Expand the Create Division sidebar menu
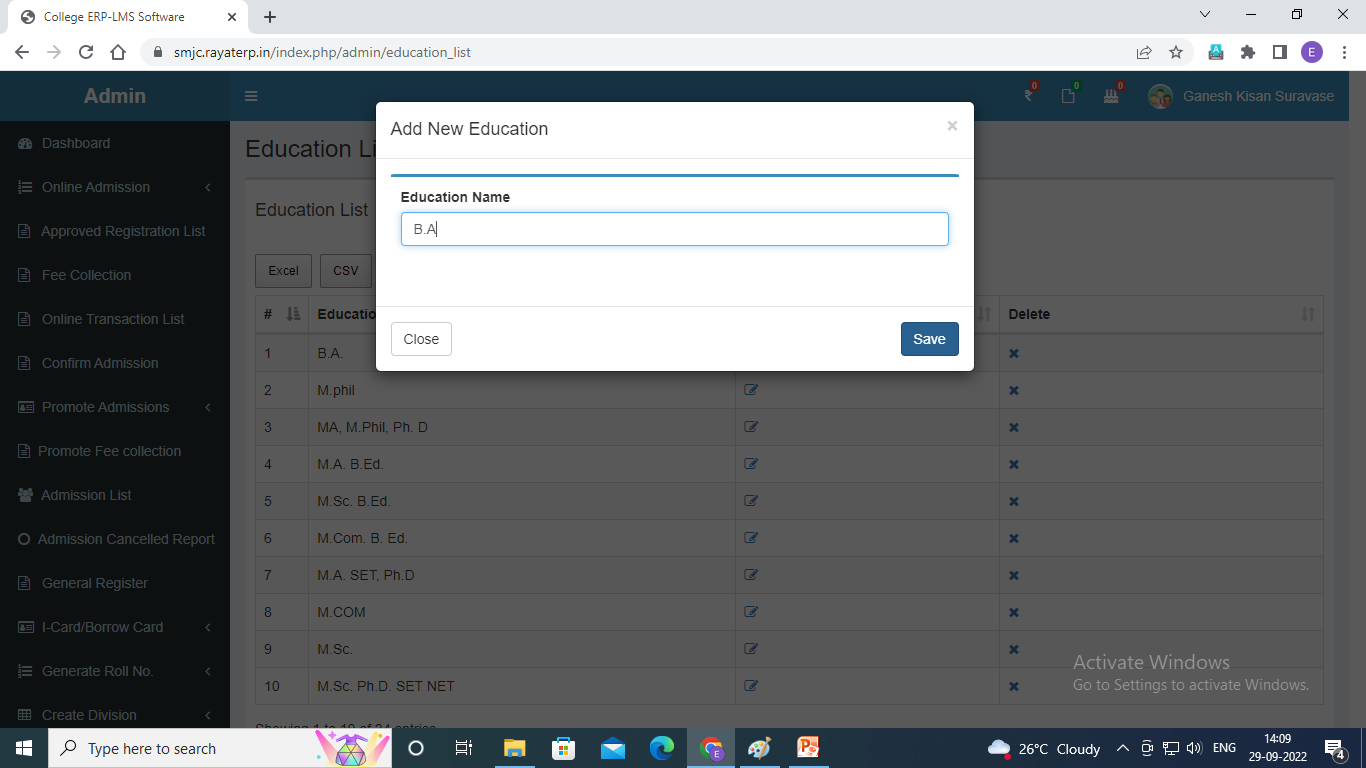The height and width of the screenshot is (768, 1366). point(115,715)
